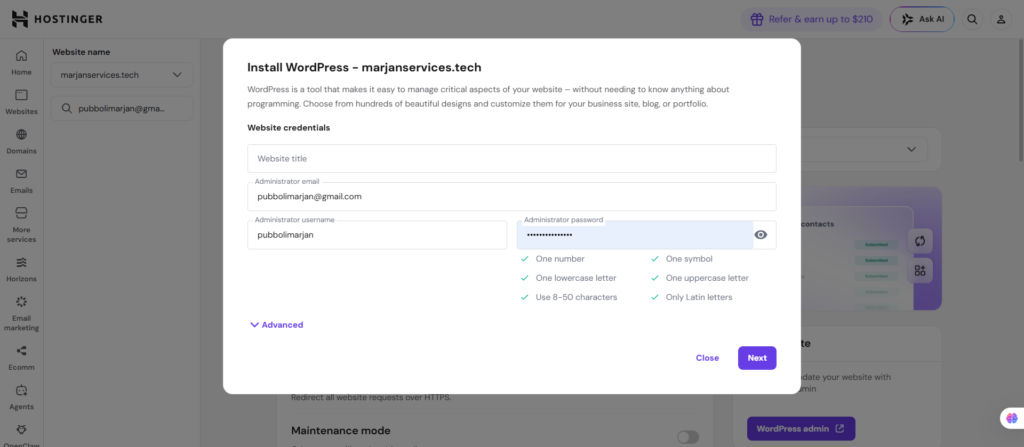Click the magnifier icon in website search

(66, 108)
